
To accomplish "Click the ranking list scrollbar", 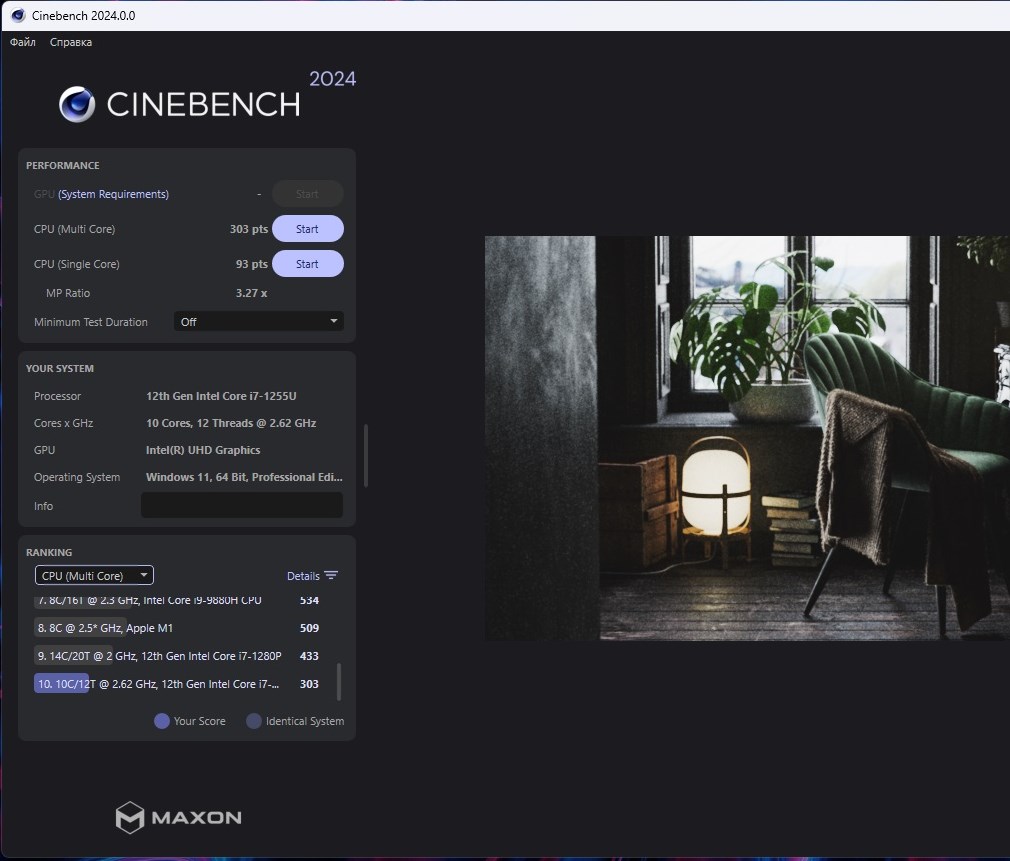I will coord(339,682).
